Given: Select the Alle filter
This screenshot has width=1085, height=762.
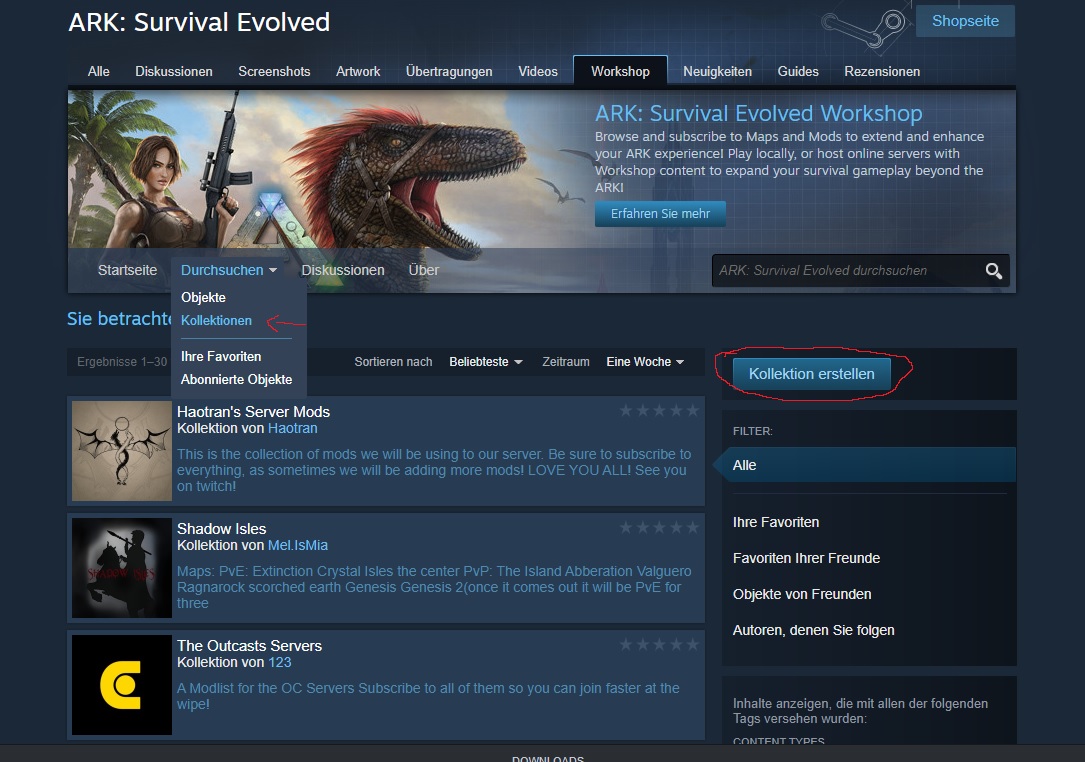Looking at the screenshot, I should (869, 465).
